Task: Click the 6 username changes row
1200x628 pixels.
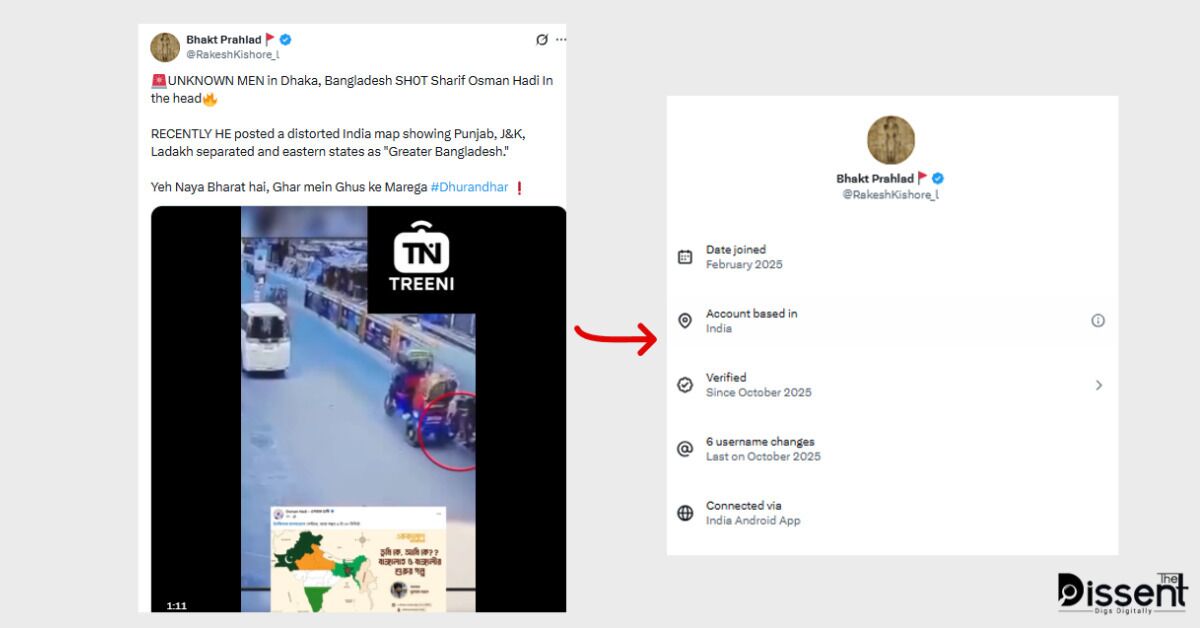Action: 892,449
